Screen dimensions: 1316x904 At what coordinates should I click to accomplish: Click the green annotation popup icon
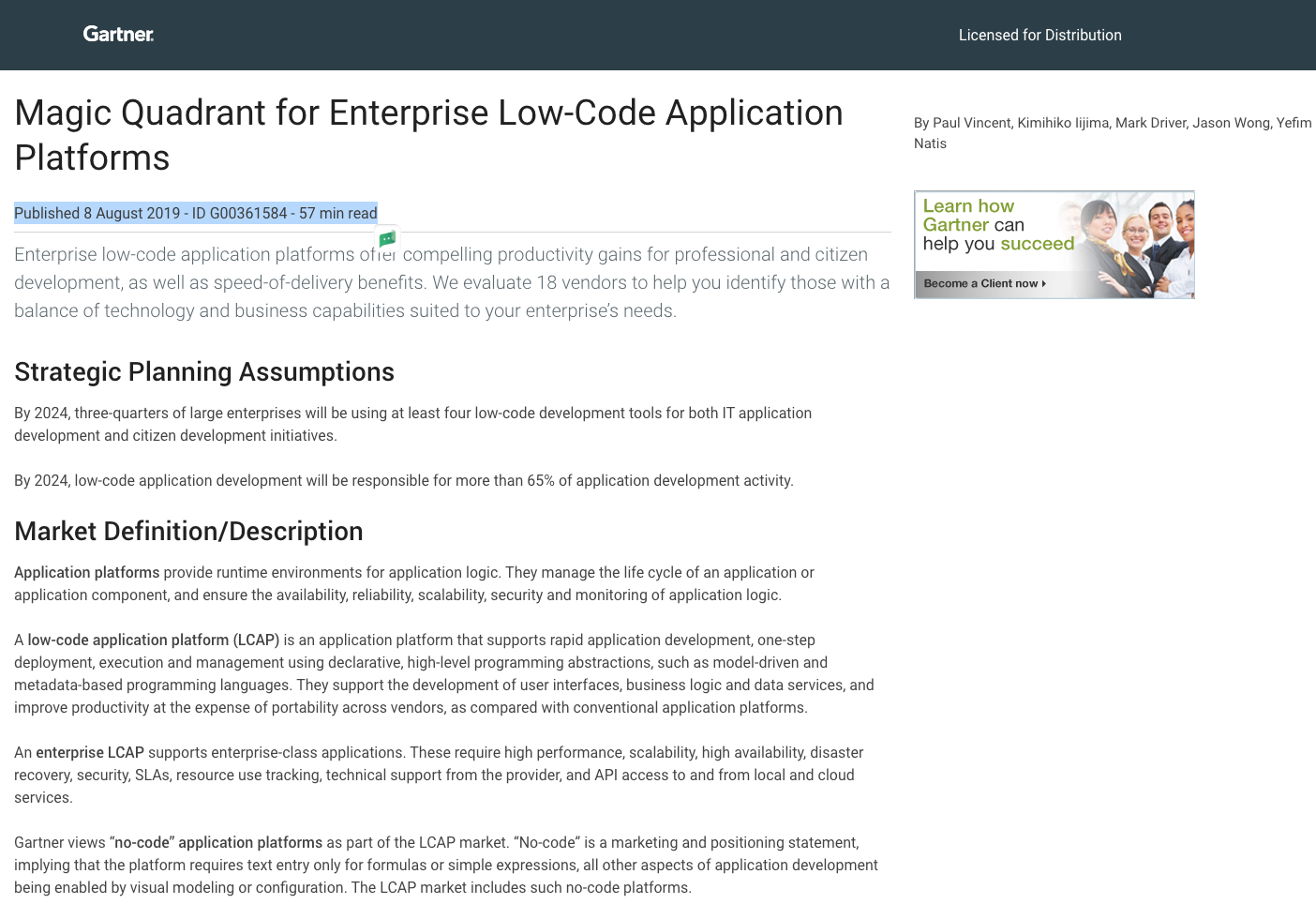click(x=387, y=239)
